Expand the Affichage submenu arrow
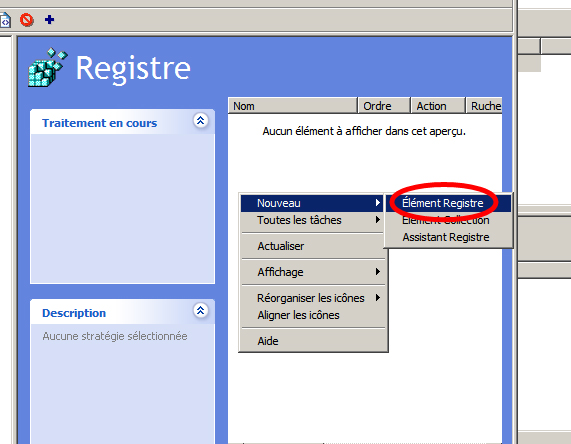Image resolution: width=571 pixels, height=444 pixels. pyautogui.click(x=378, y=272)
